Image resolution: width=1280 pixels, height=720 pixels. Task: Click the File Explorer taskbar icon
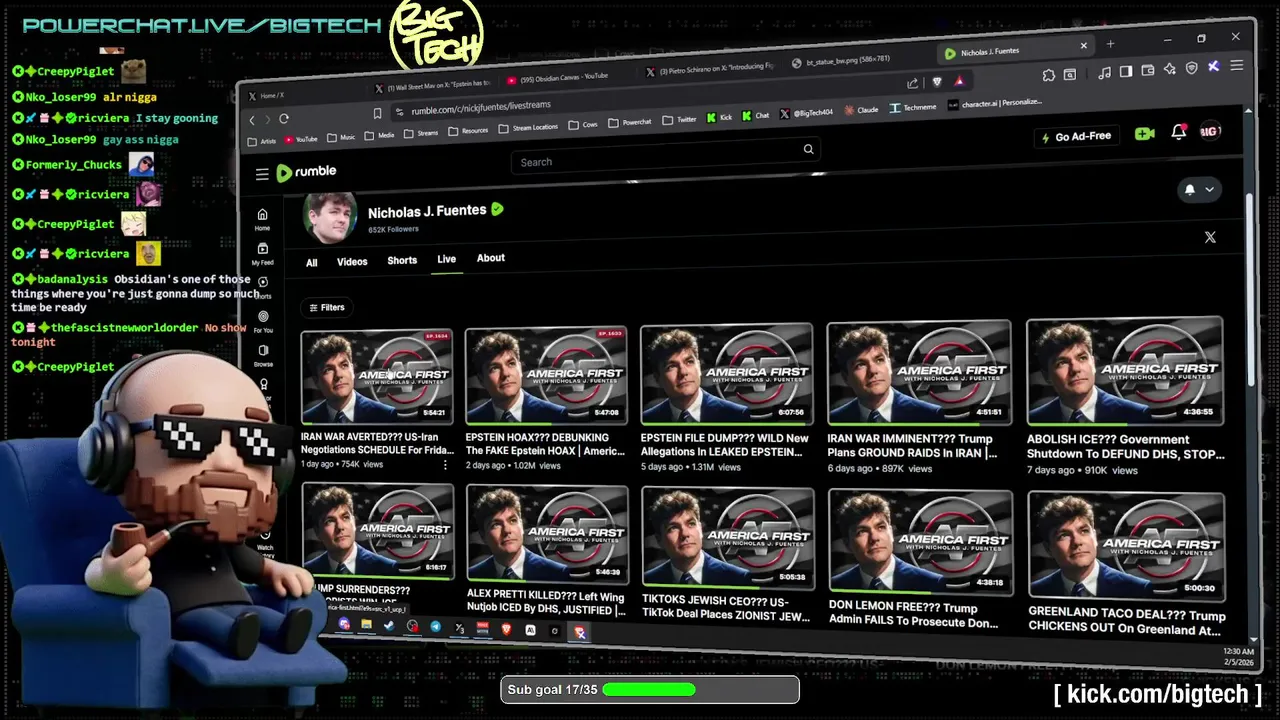[366, 625]
